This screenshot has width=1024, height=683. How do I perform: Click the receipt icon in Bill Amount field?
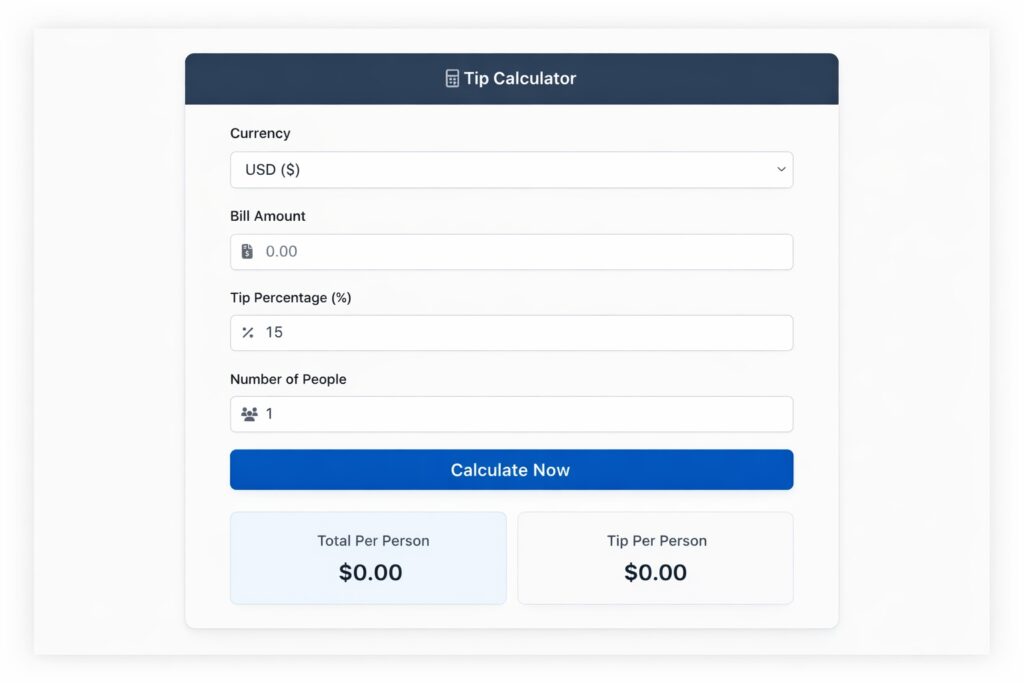[248, 251]
